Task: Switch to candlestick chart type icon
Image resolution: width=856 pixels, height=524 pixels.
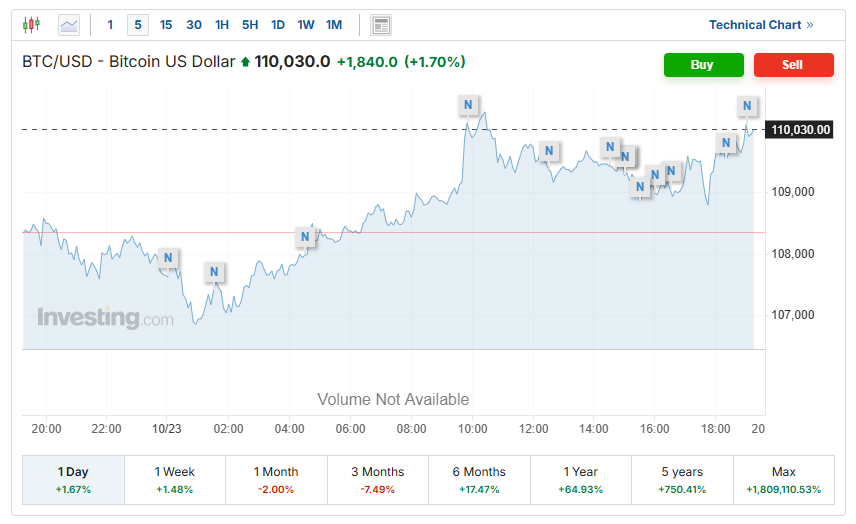Action: [32, 25]
